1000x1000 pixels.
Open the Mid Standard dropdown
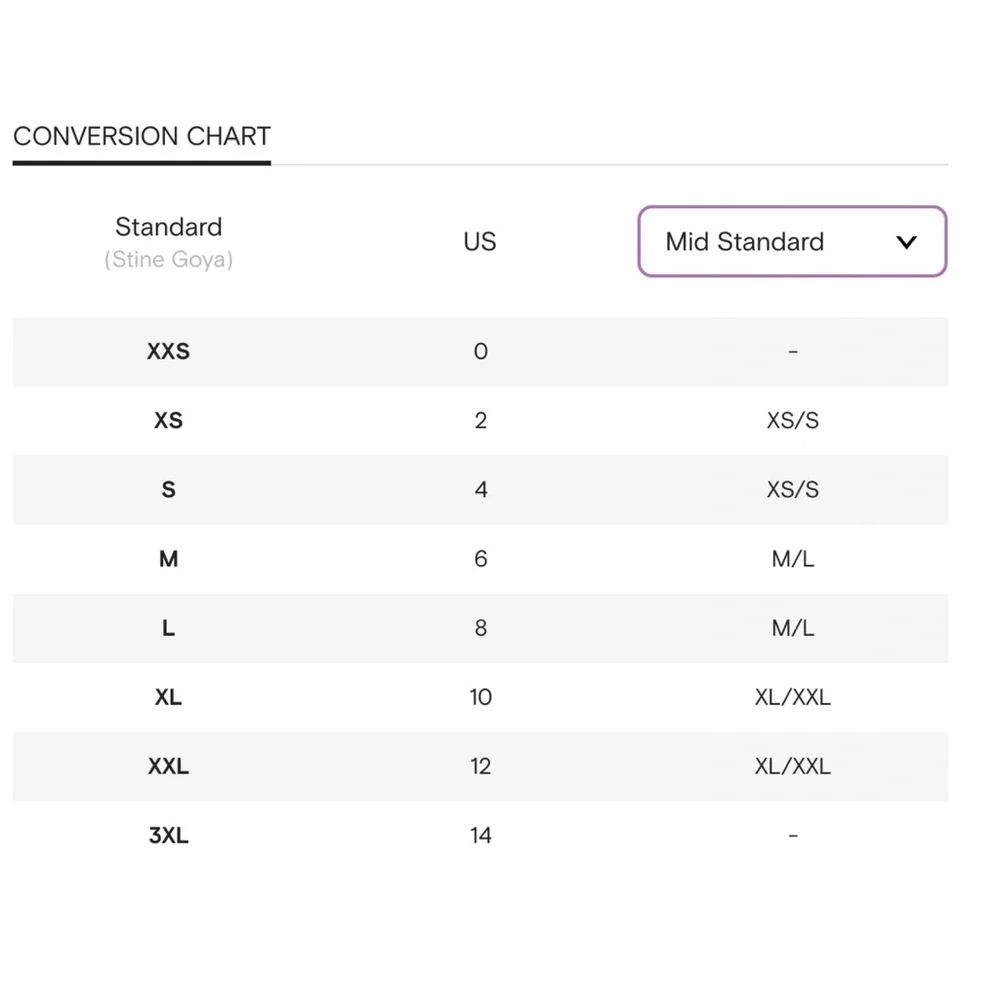(x=792, y=241)
